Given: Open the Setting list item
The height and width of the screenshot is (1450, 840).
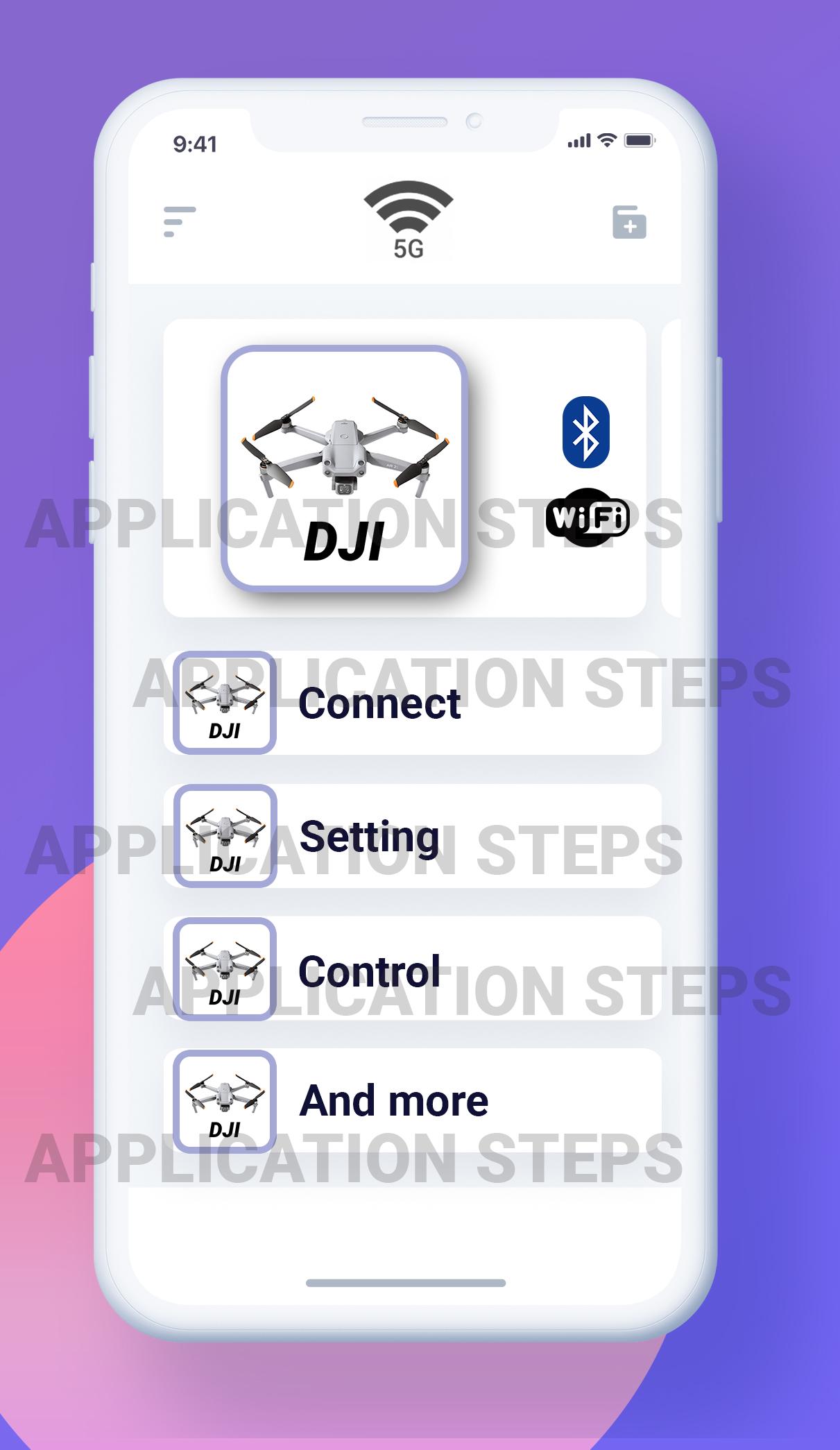Looking at the screenshot, I should [x=412, y=836].
